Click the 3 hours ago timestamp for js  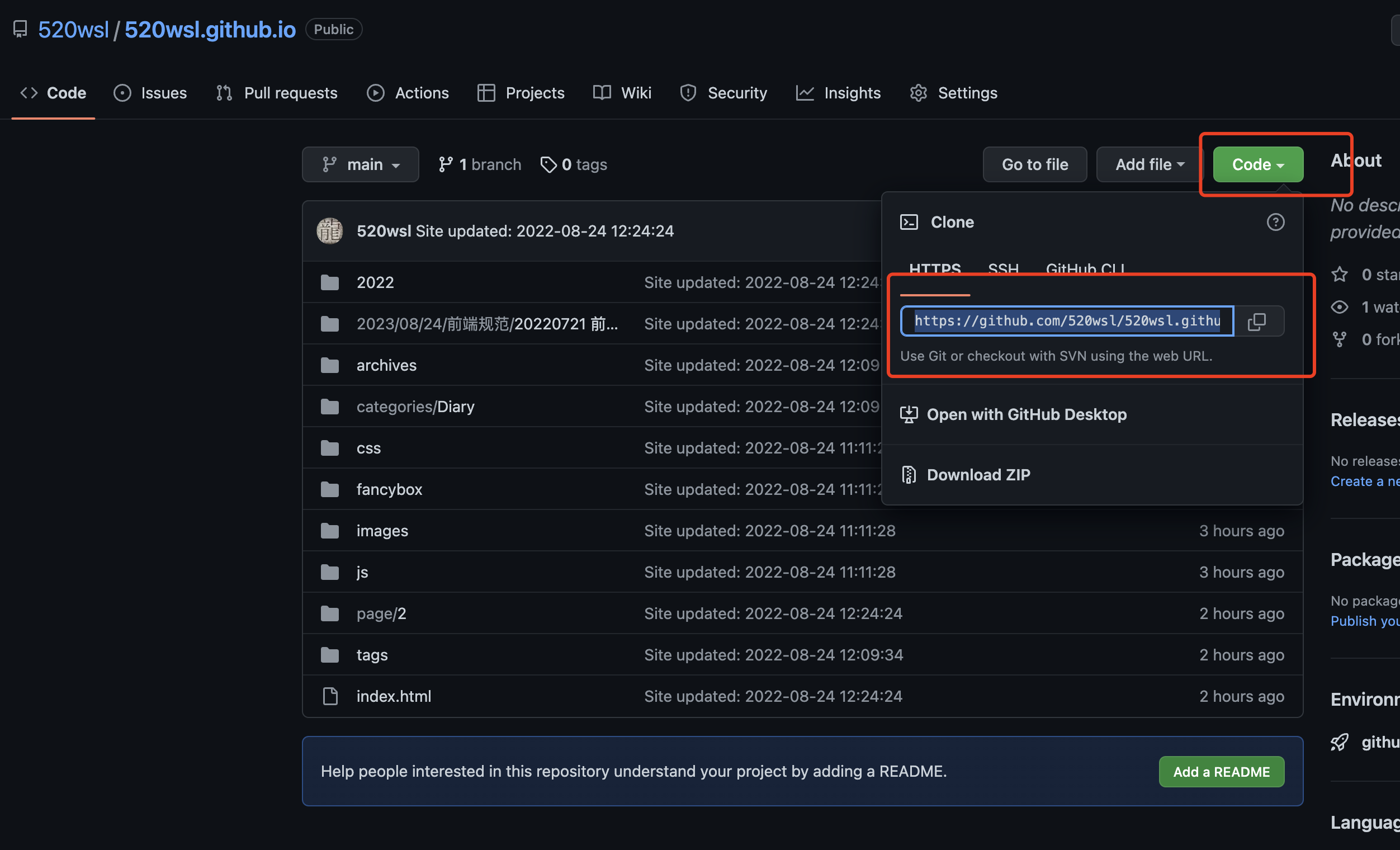tap(1241, 572)
